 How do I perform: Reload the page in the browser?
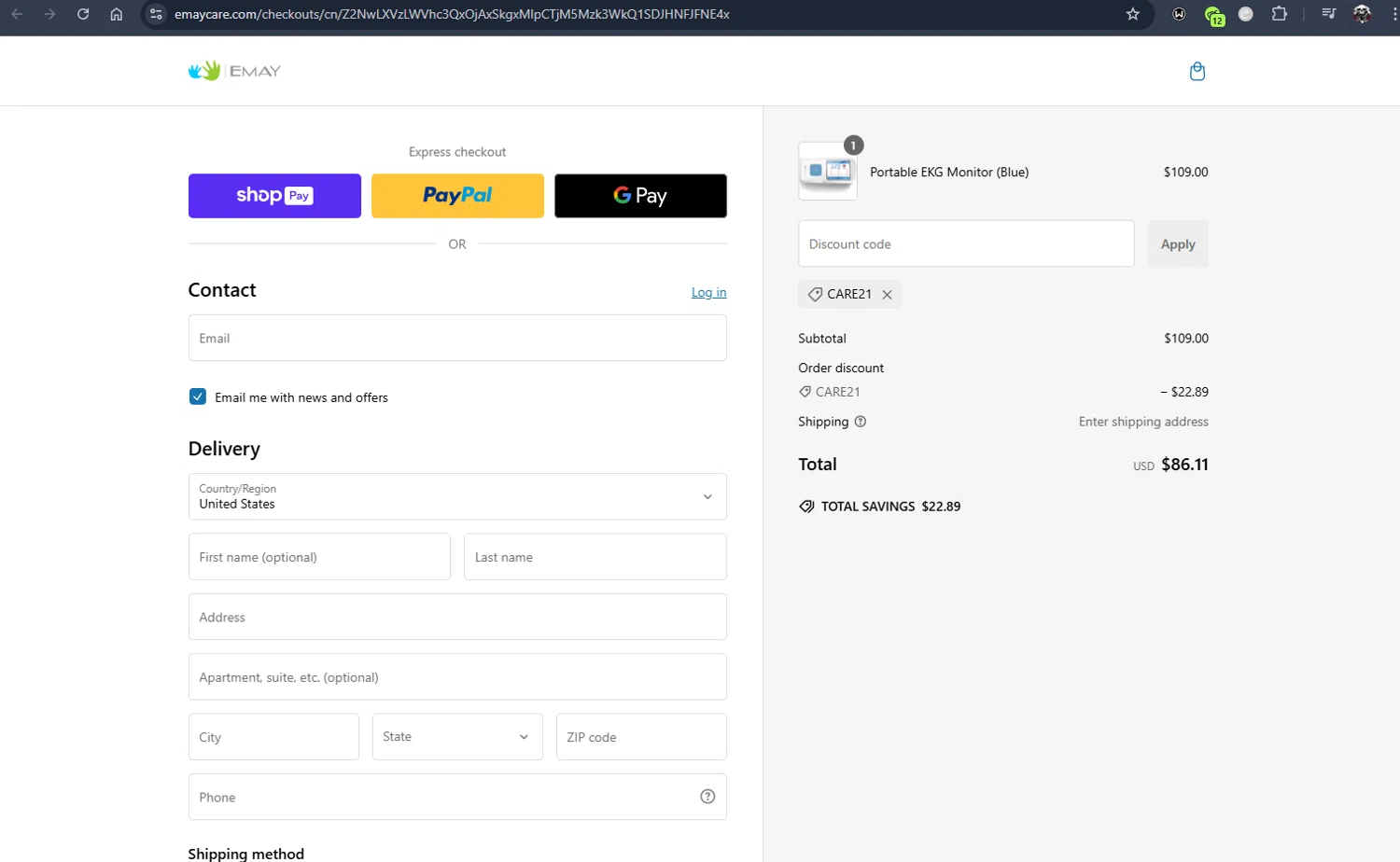coord(83,14)
